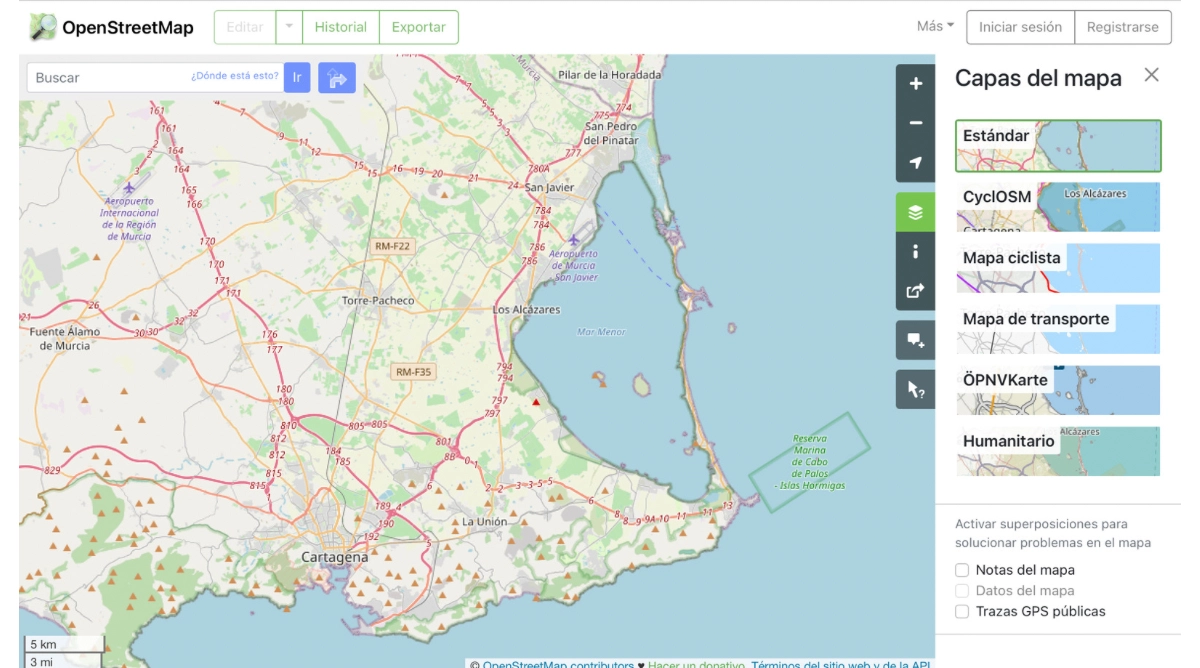Toggle the map layers panel icon

coord(915,212)
